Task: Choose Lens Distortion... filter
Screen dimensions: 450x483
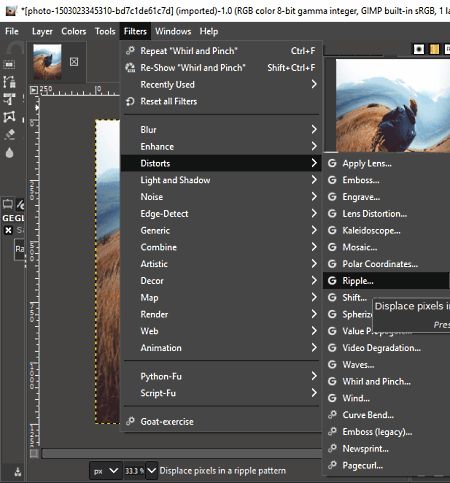Action: [387, 214]
